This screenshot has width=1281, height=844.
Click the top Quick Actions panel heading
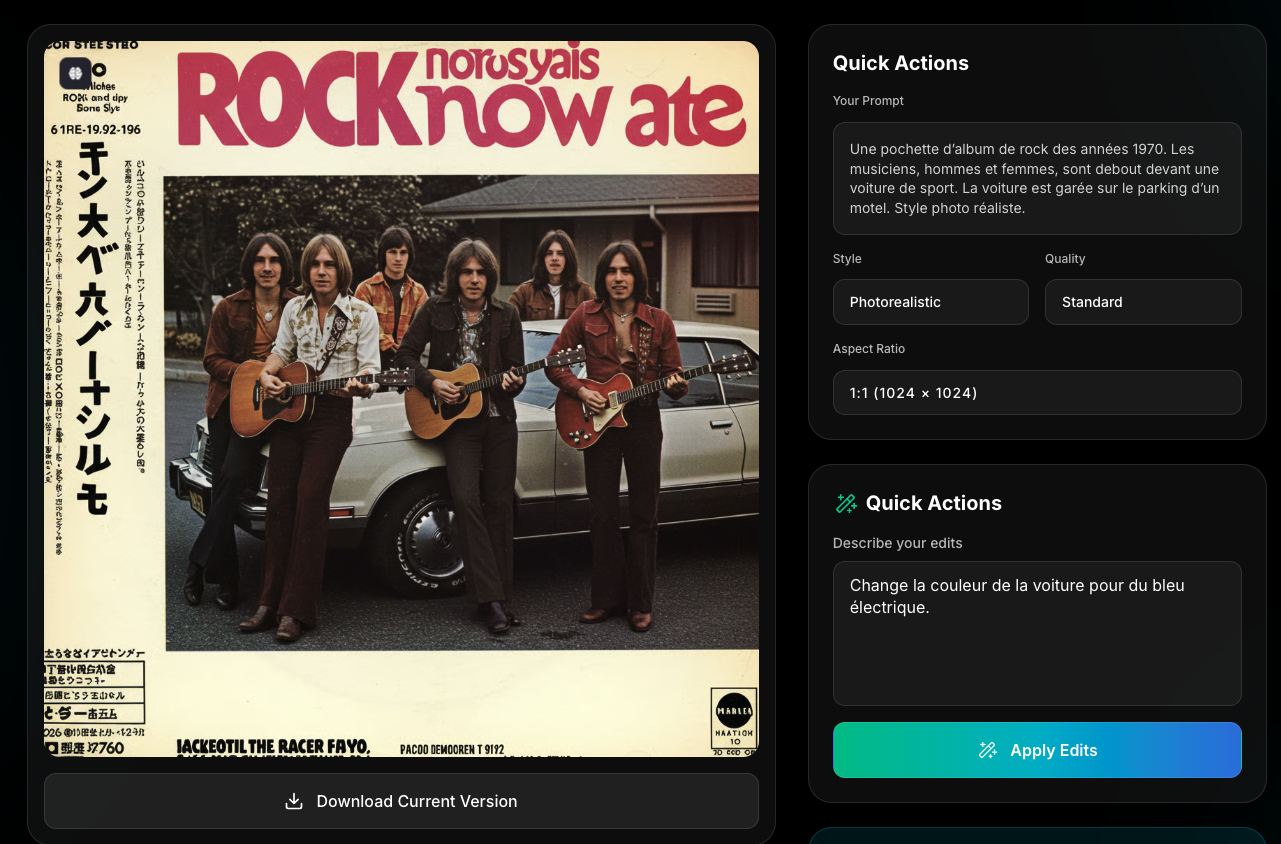click(x=900, y=63)
